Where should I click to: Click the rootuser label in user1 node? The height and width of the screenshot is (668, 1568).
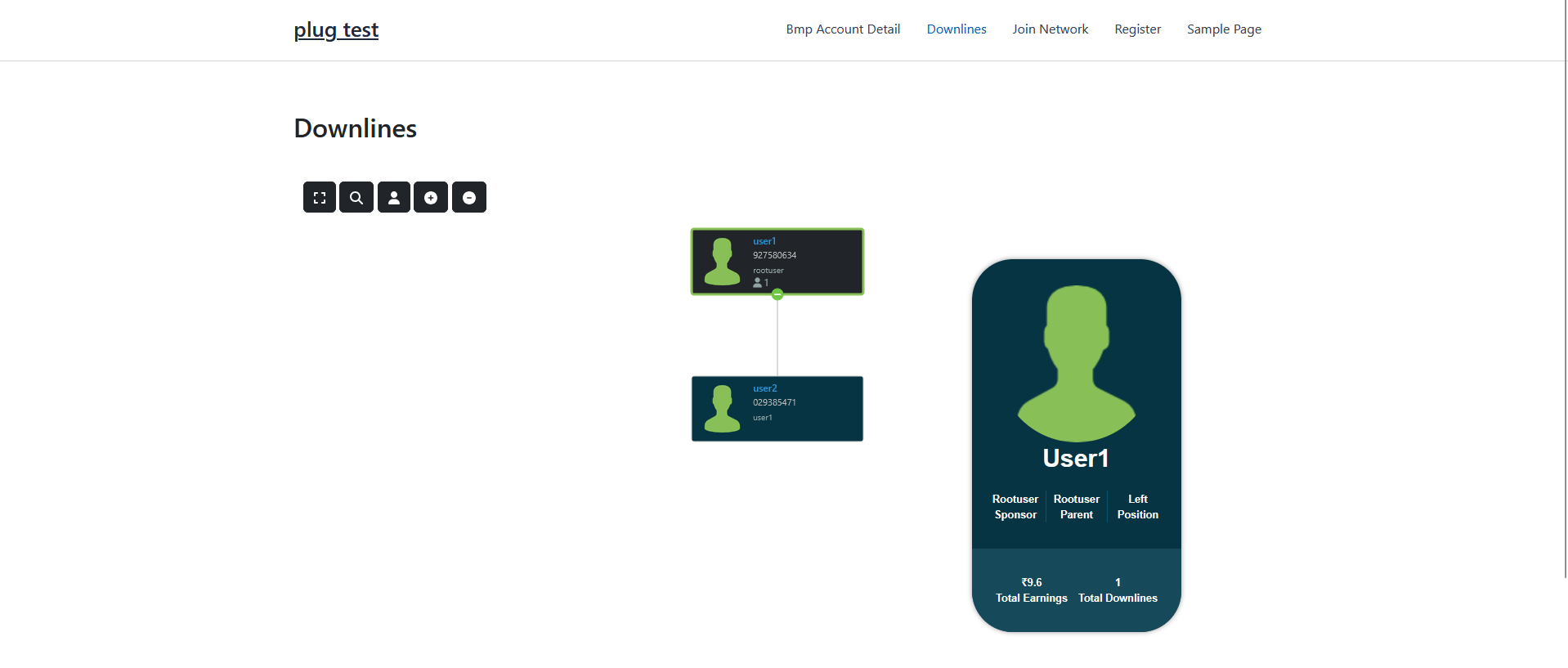pos(768,271)
